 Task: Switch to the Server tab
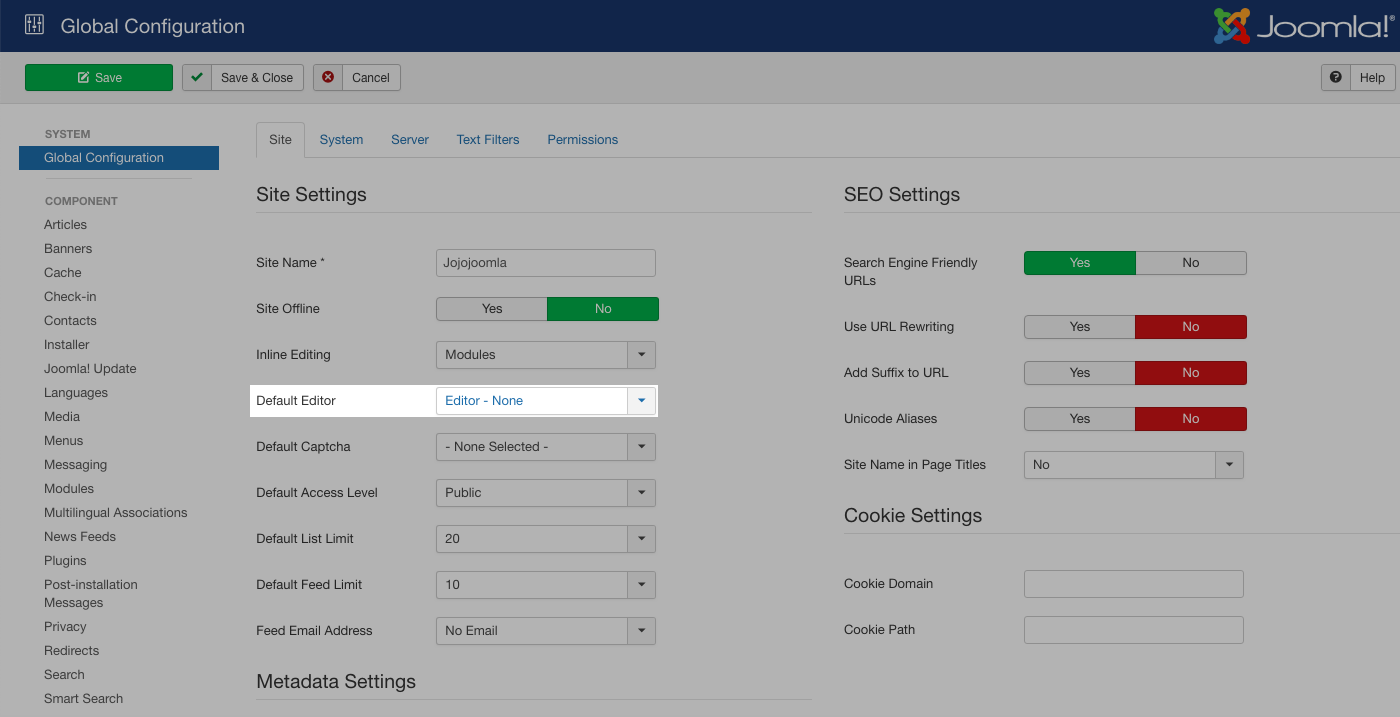tap(410, 140)
